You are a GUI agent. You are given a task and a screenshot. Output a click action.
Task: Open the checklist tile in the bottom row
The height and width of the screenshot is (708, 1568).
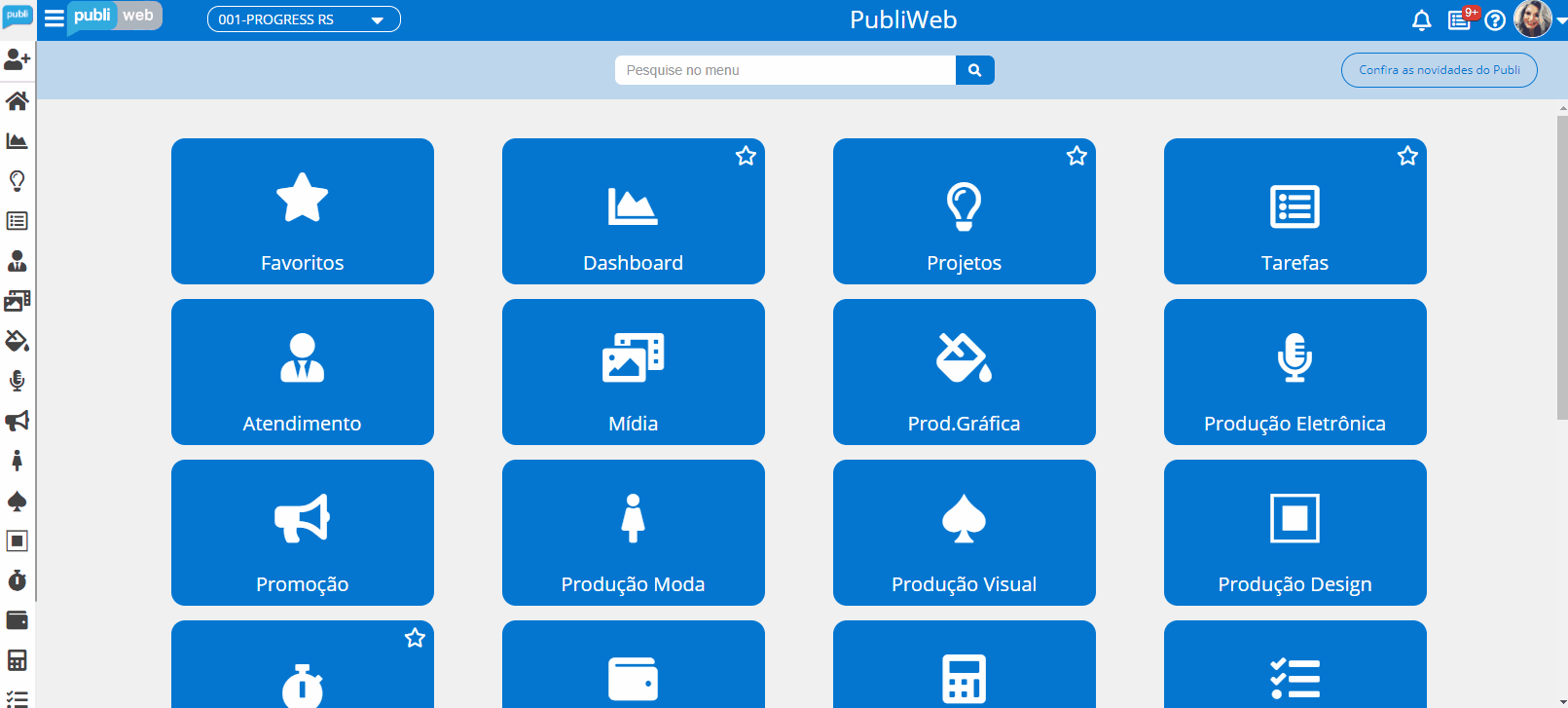click(x=1295, y=664)
